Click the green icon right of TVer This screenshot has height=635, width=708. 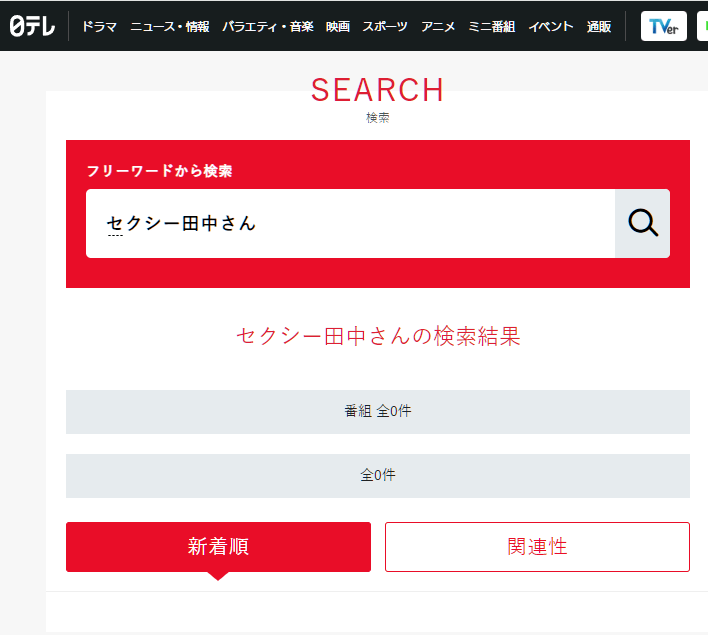point(702,26)
